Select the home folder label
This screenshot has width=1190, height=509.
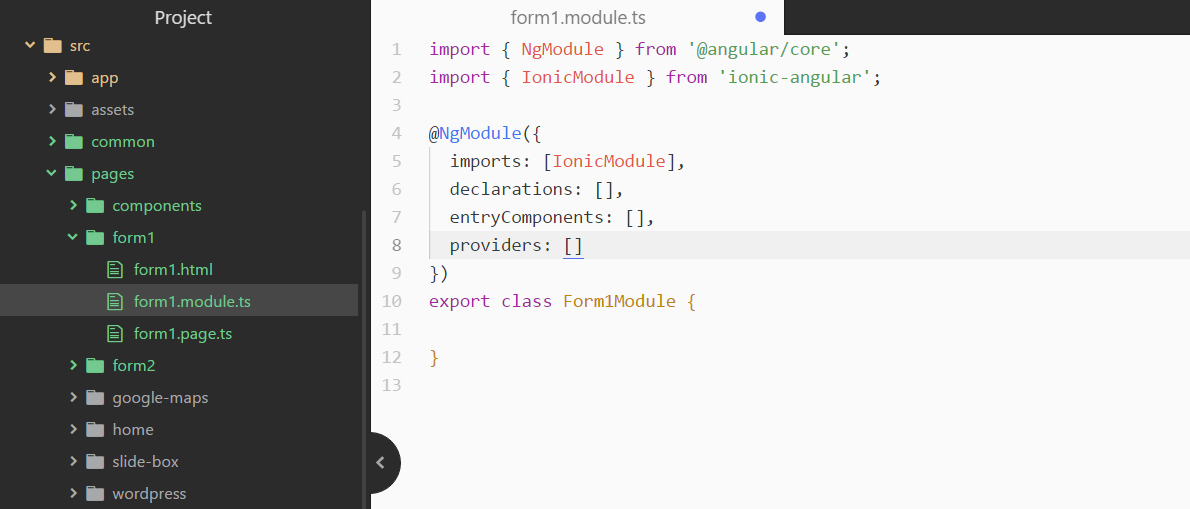click(x=133, y=429)
